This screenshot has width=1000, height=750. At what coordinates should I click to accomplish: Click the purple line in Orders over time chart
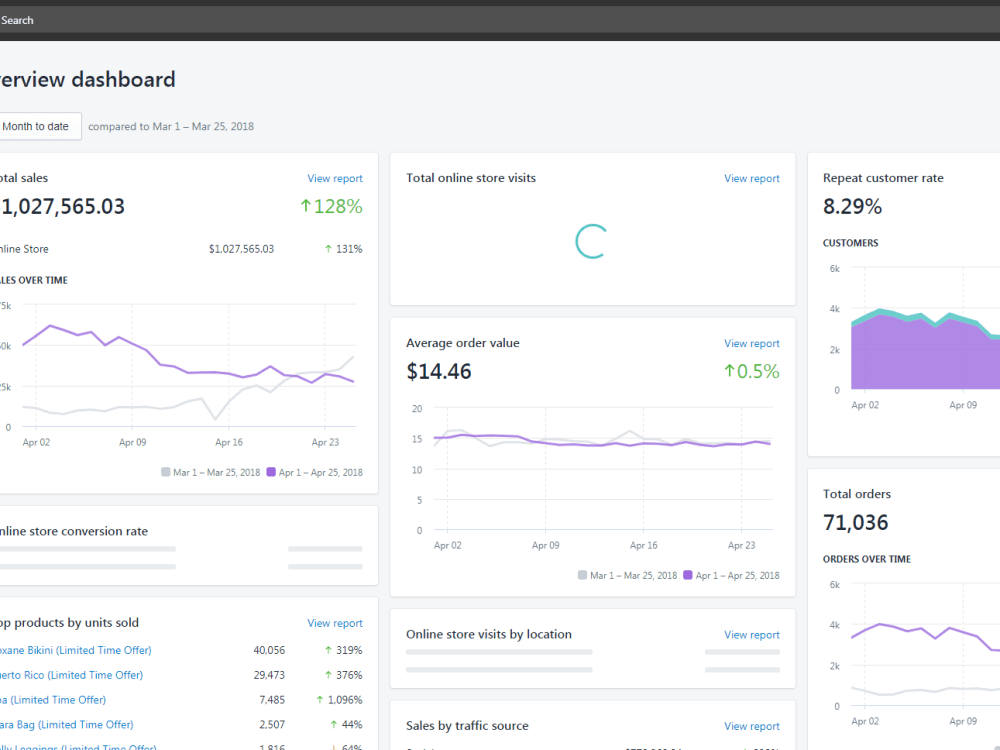click(x=925, y=635)
